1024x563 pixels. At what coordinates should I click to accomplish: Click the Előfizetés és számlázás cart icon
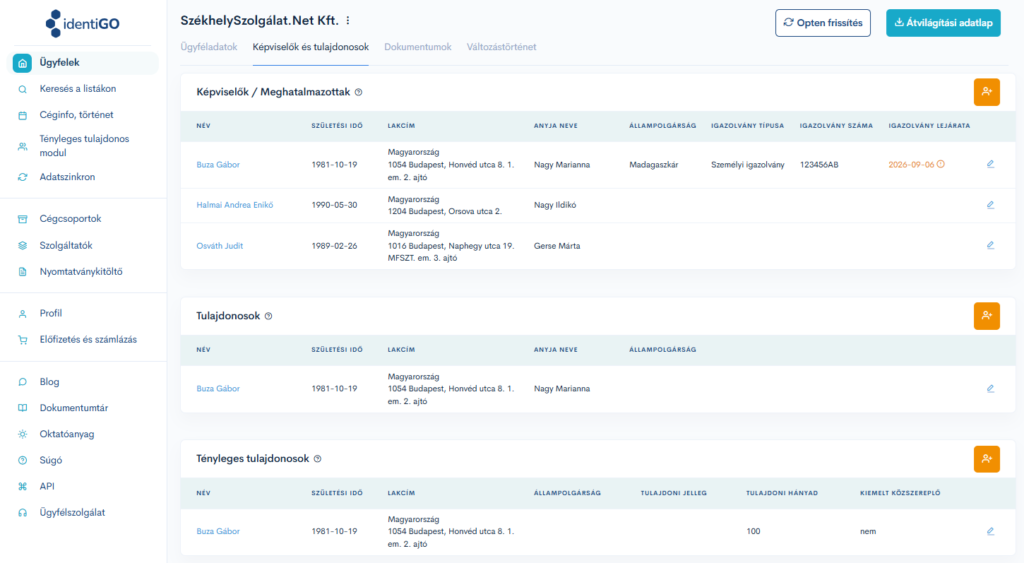click(x=22, y=340)
